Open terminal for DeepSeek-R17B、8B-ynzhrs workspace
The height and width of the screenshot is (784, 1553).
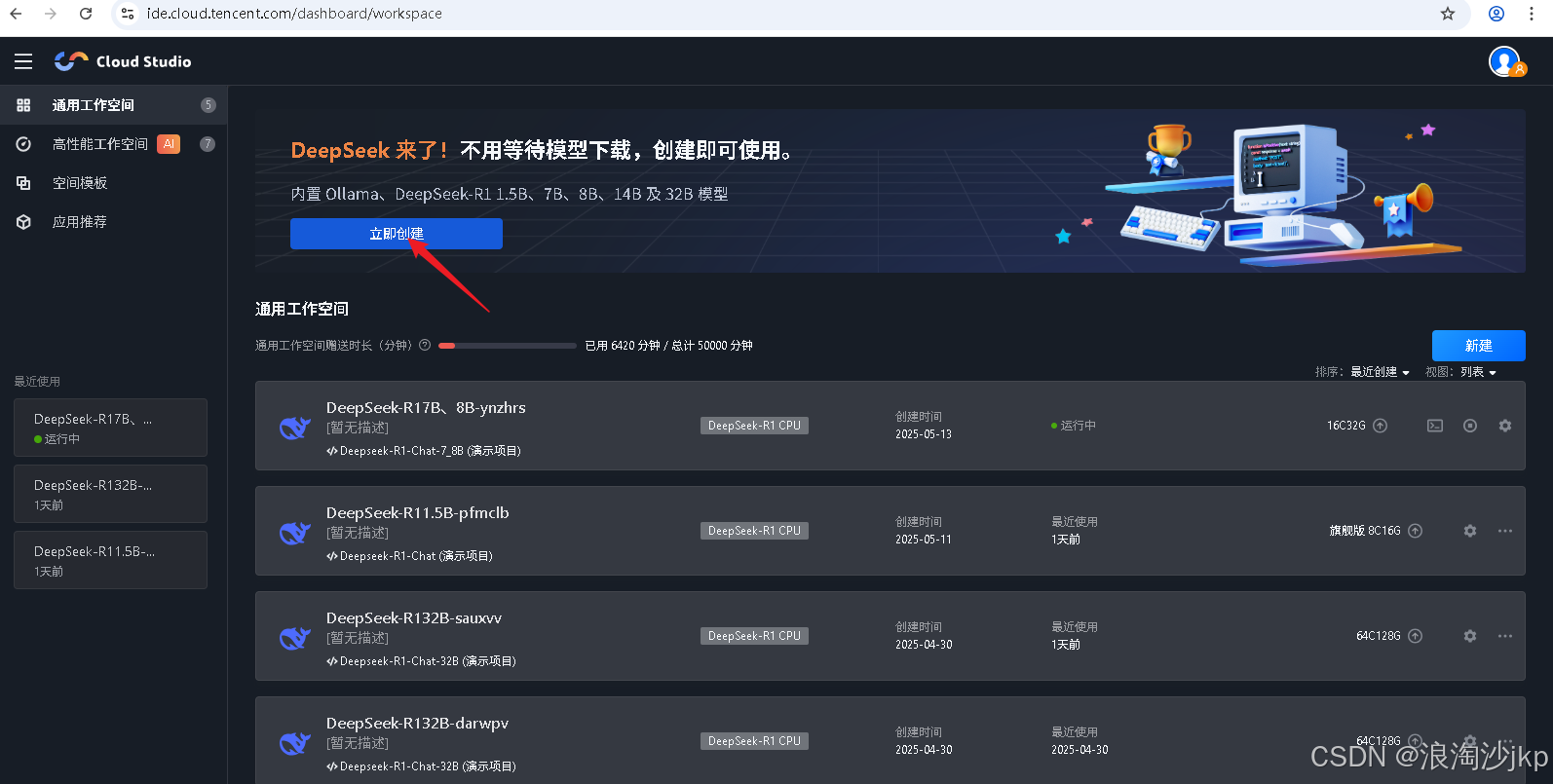pyautogui.click(x=1435, y=426)
